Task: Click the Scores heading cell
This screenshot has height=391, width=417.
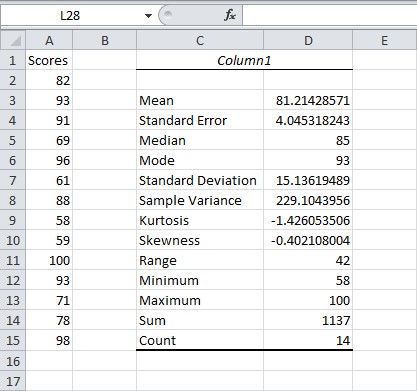Action: click(x=49, y=60)
